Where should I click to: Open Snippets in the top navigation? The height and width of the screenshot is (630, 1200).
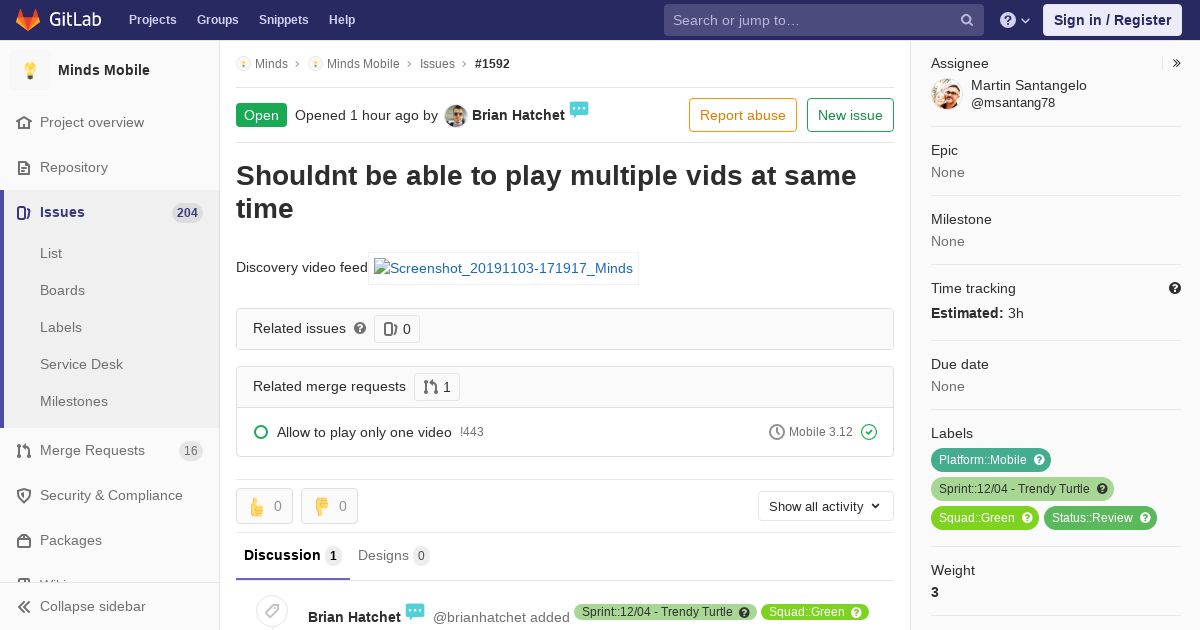click(284, 20)
